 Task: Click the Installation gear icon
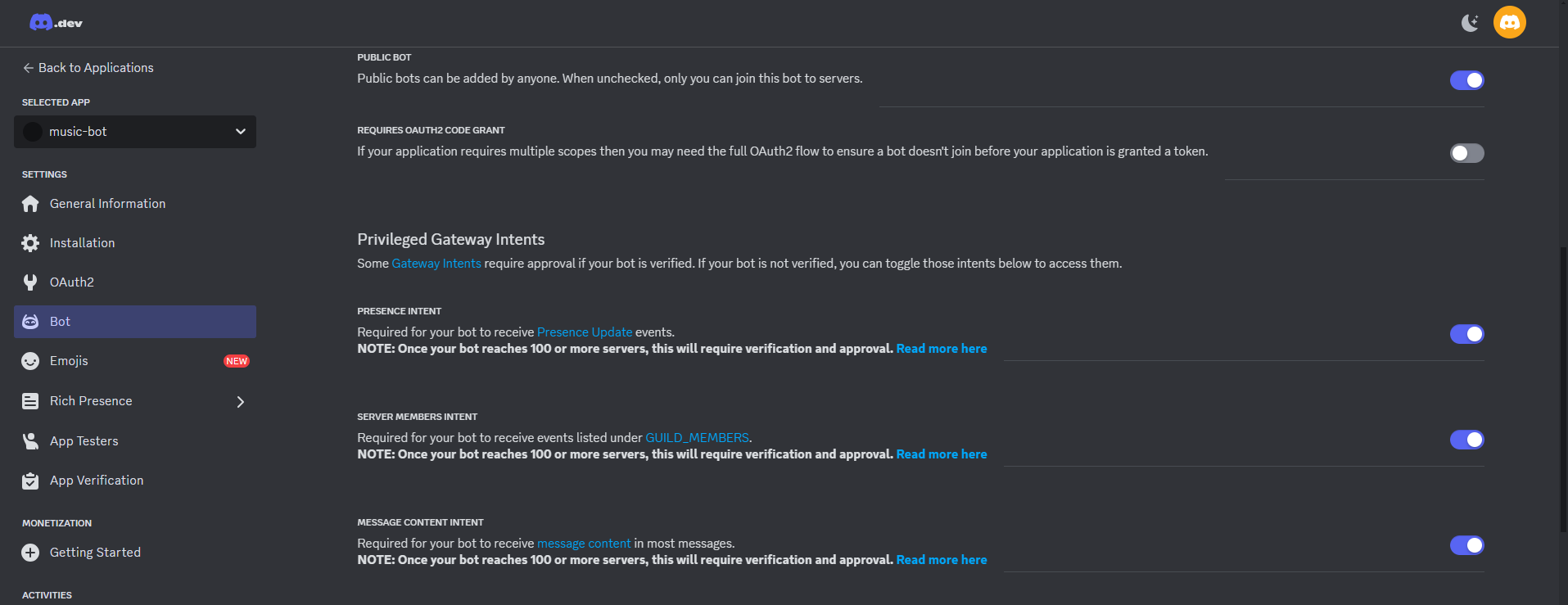(30, 242)
